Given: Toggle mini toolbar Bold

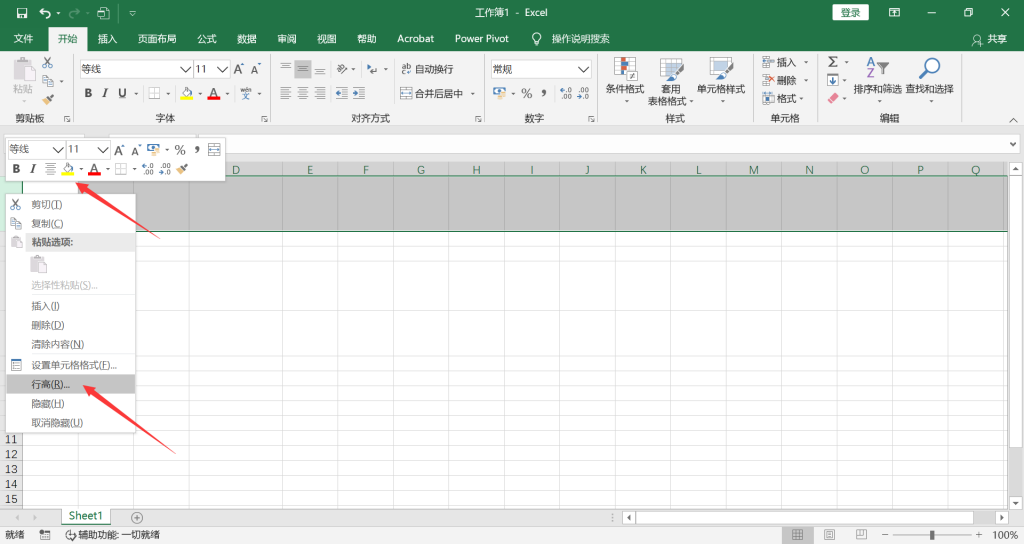Looking at the screenshot, I should [x=16, y=169].
